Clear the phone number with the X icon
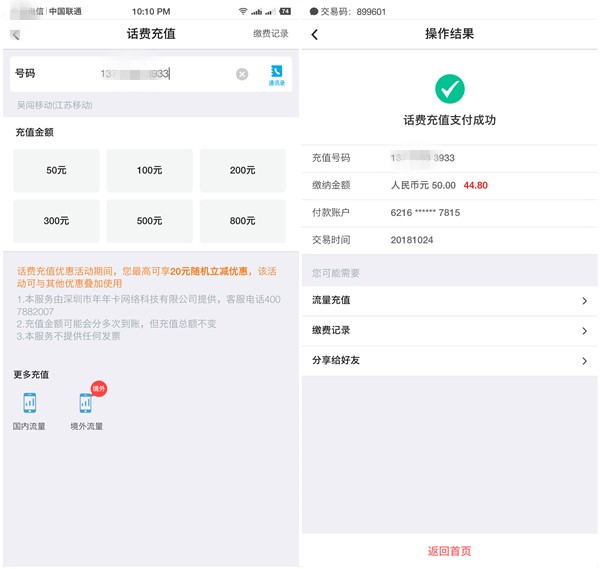The width and height of the screenshot is (600, 569). tap(242, 74)
